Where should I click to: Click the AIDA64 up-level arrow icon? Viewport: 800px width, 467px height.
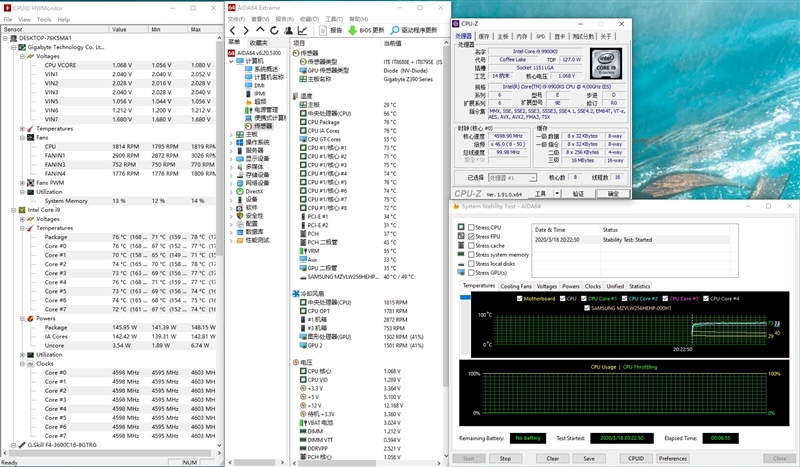[x=260, y=30]
